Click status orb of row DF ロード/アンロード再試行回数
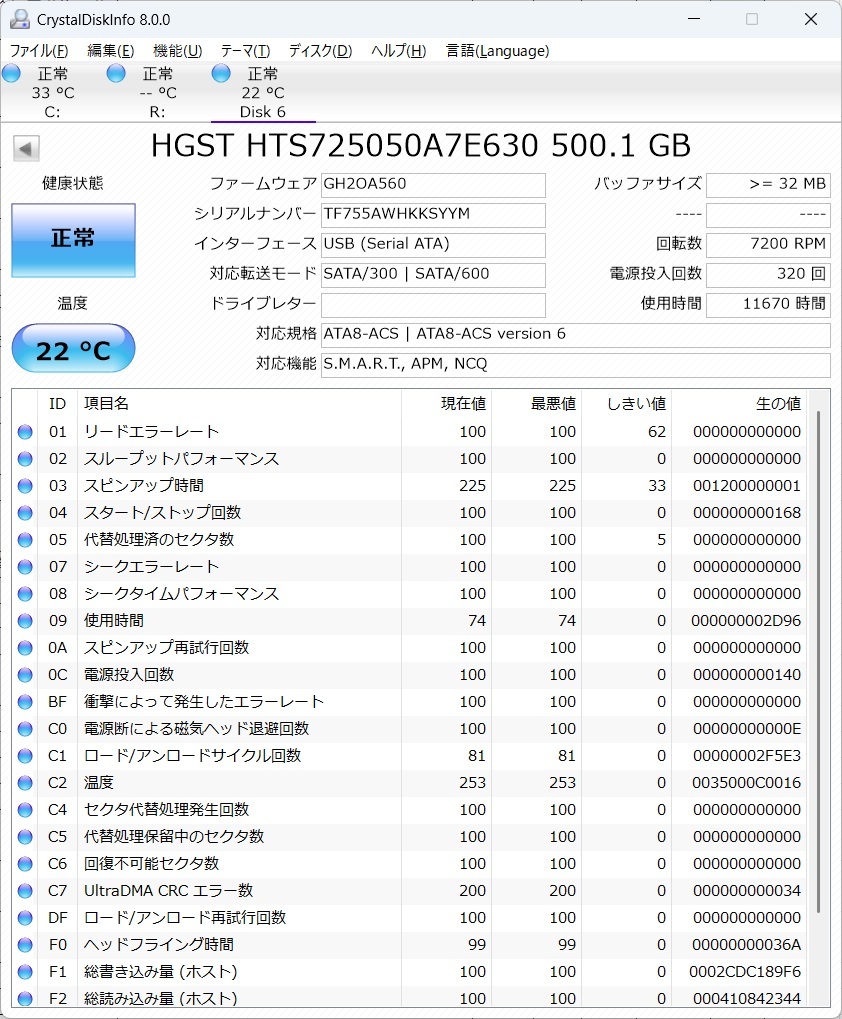This screenshot has width=842, height=1019. click(x=25, y=918)
